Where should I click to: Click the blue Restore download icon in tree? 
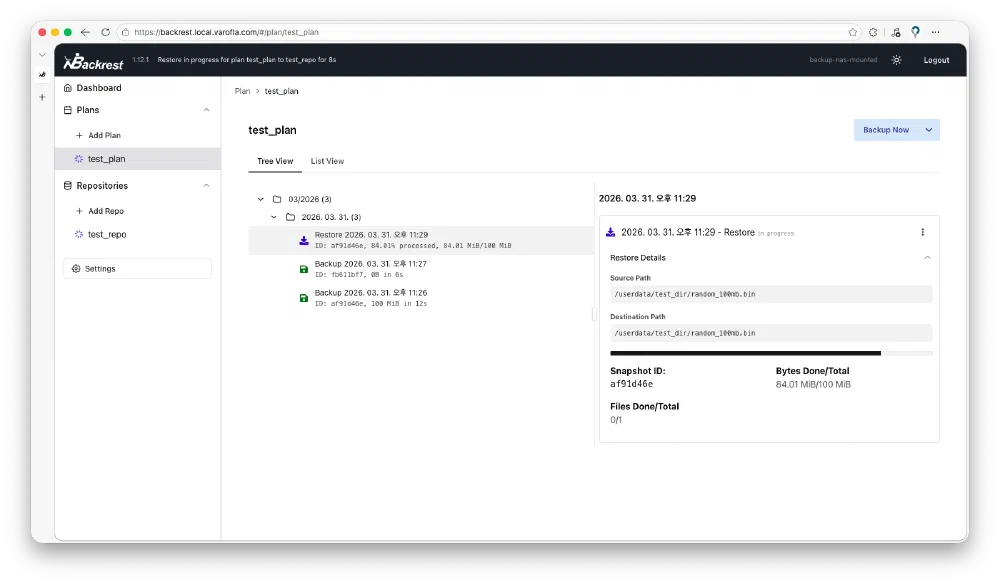[304, 240]
